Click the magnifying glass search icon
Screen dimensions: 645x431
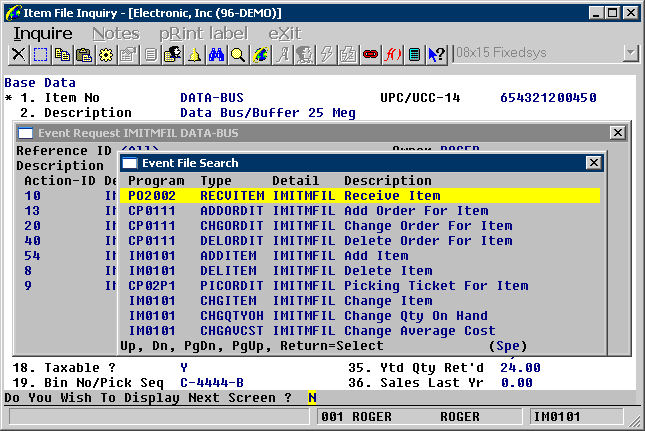[238, 55]
